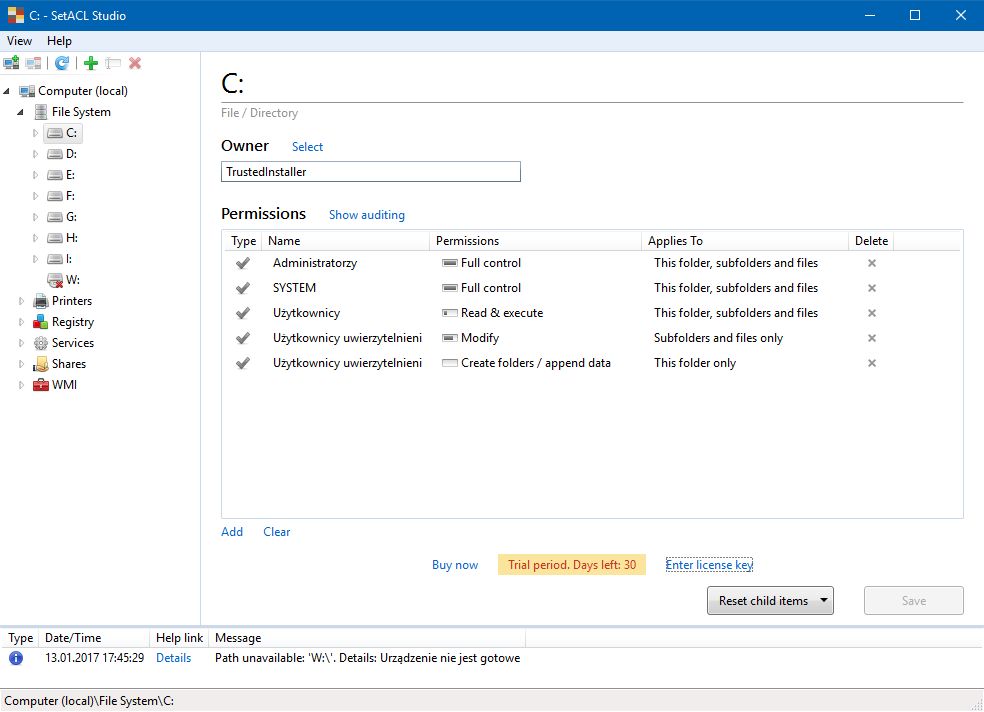Open the Help menu
The image size is (984, 712).
tap(59, 41)
